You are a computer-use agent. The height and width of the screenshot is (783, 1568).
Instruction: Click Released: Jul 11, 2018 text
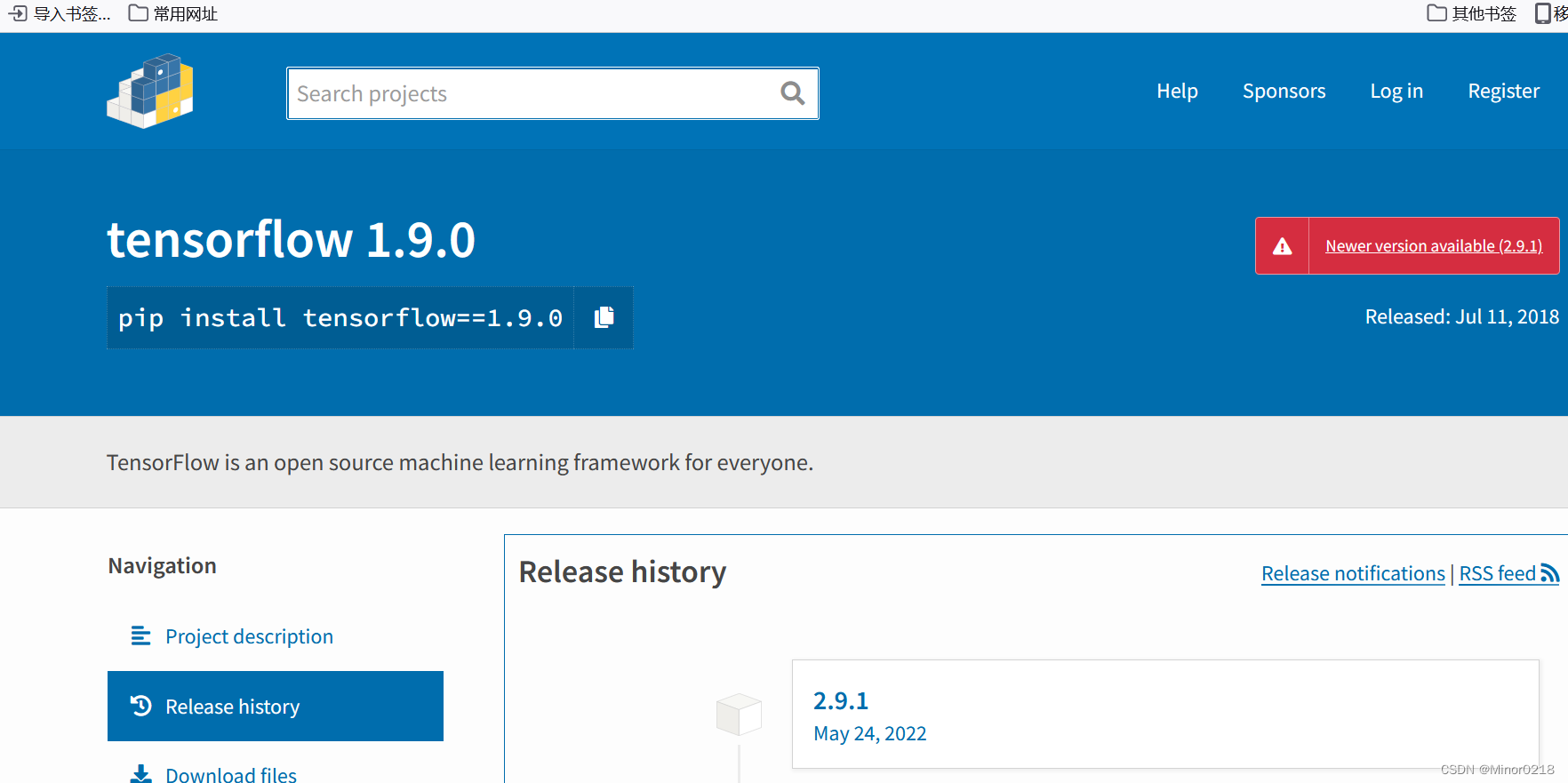(x=1461, y=317)
